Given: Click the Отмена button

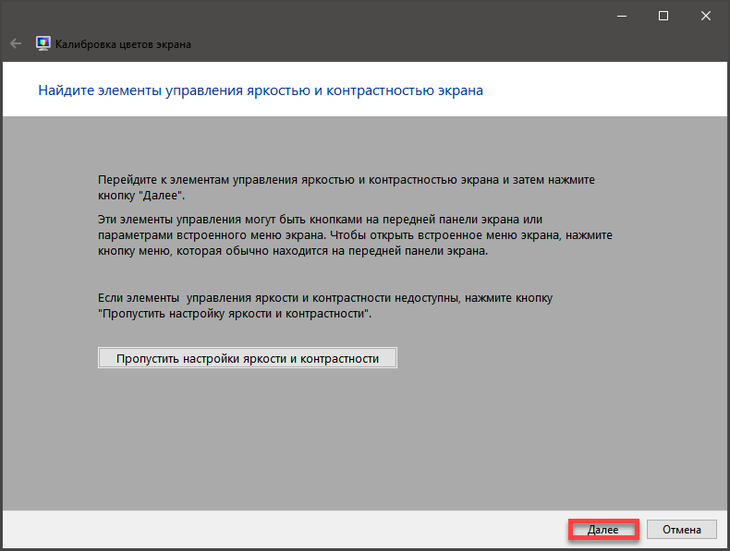Looking at the screenshot, I should point(682,530).
